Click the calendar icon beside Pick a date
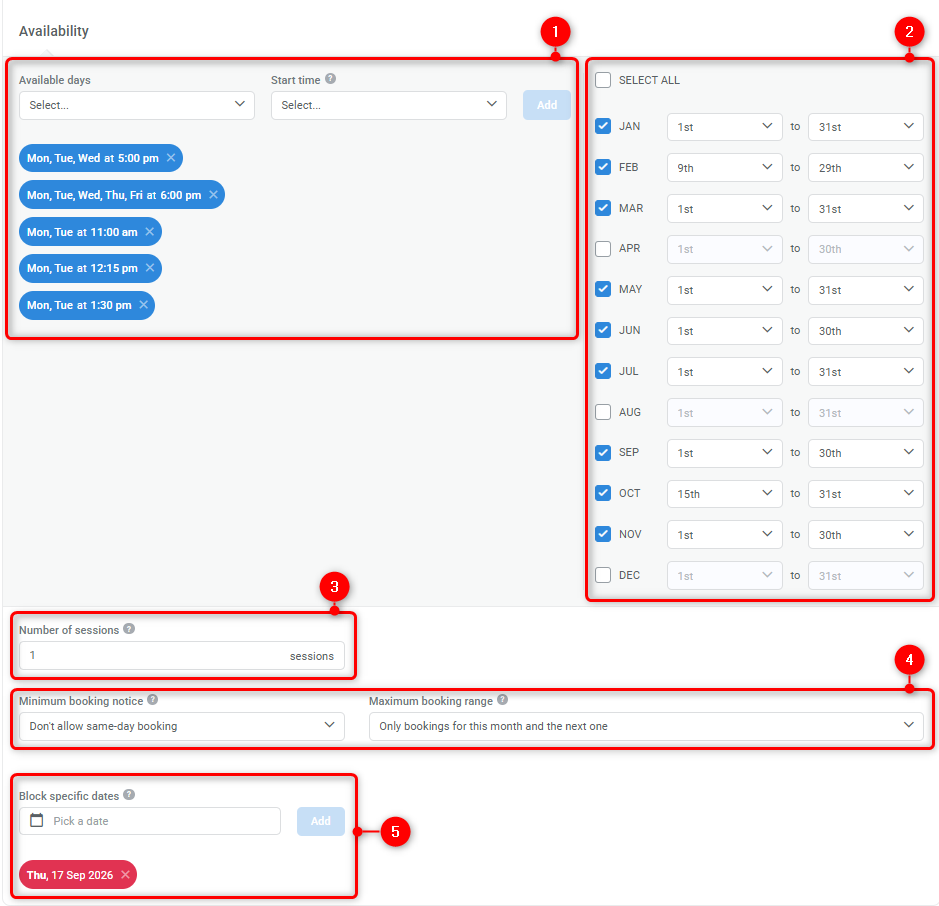 click(37, 820)
